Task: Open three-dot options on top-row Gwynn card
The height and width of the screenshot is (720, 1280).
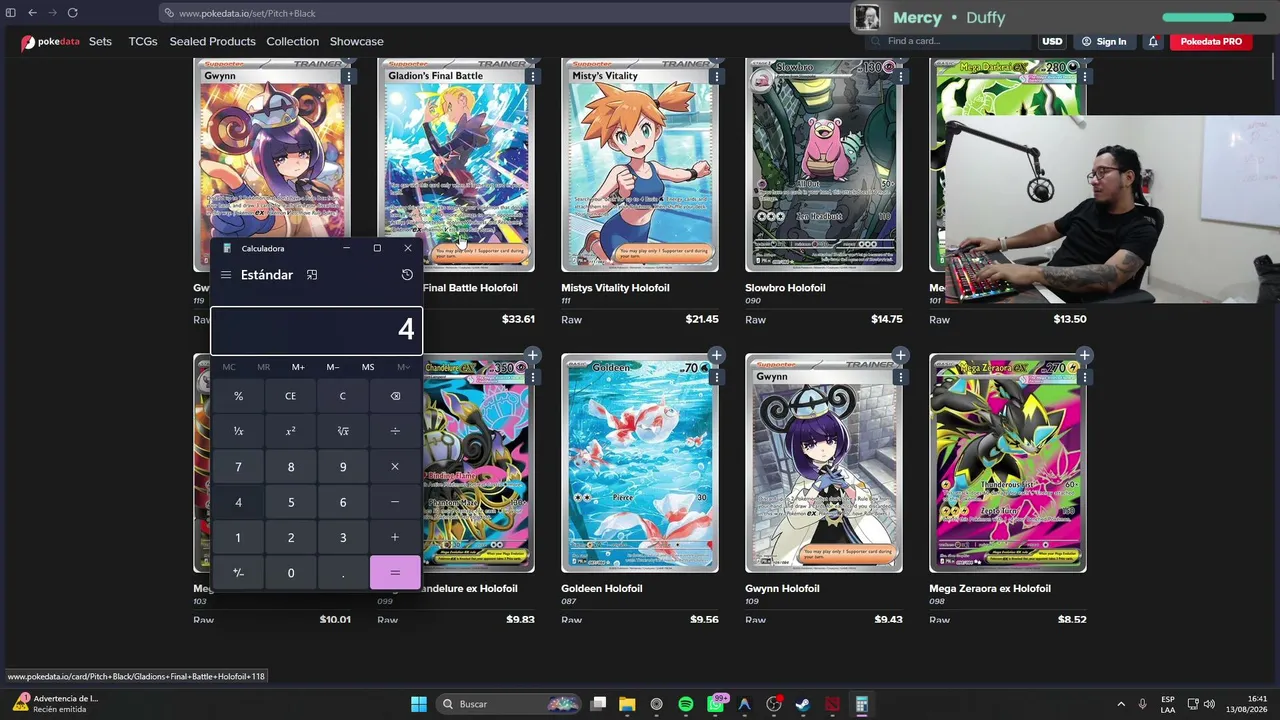Action: (349, 76)
